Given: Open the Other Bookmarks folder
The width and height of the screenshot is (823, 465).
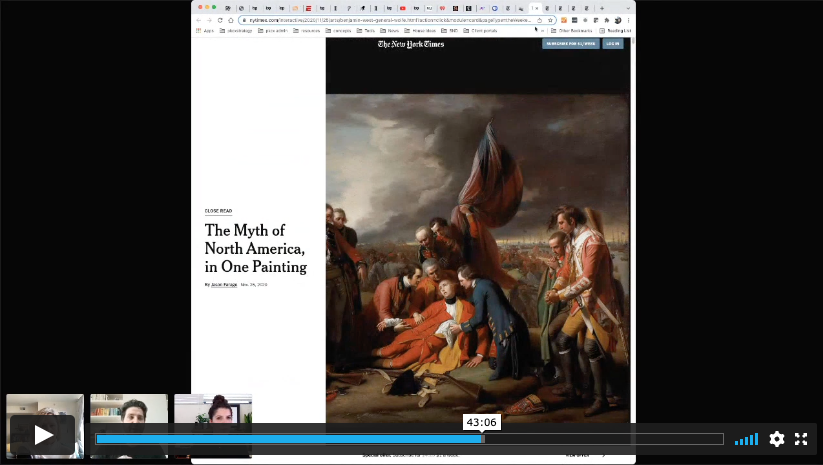Looking at the screenshot, I should click(x=572, y=31).
